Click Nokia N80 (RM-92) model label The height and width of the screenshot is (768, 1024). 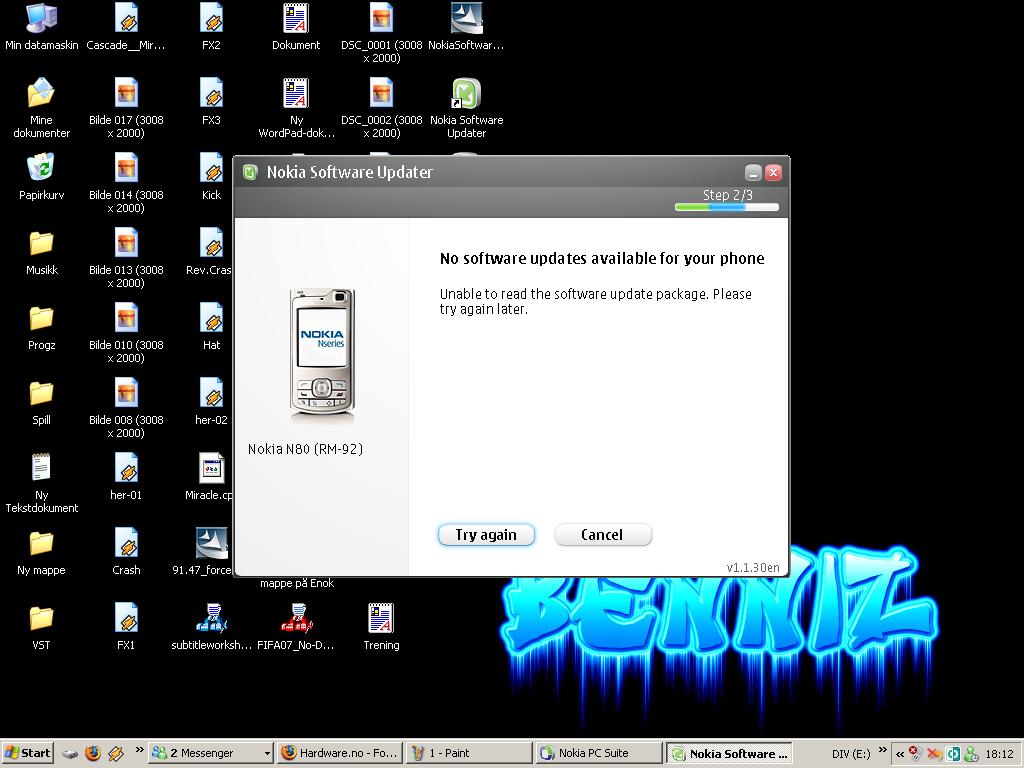(x=305, y=449)
